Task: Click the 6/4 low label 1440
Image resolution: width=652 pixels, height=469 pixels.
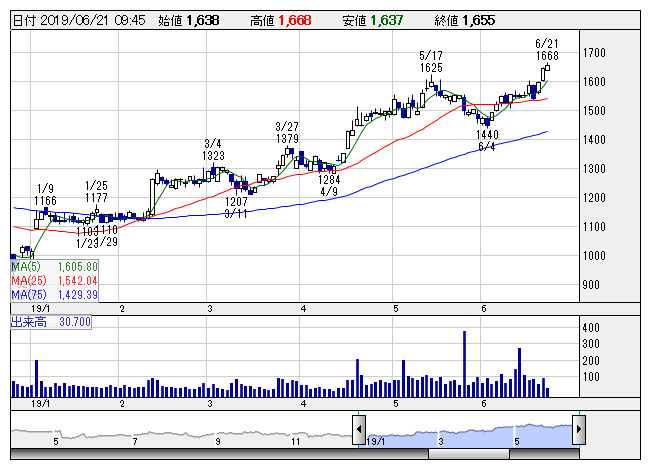Action: pos(487,135)
